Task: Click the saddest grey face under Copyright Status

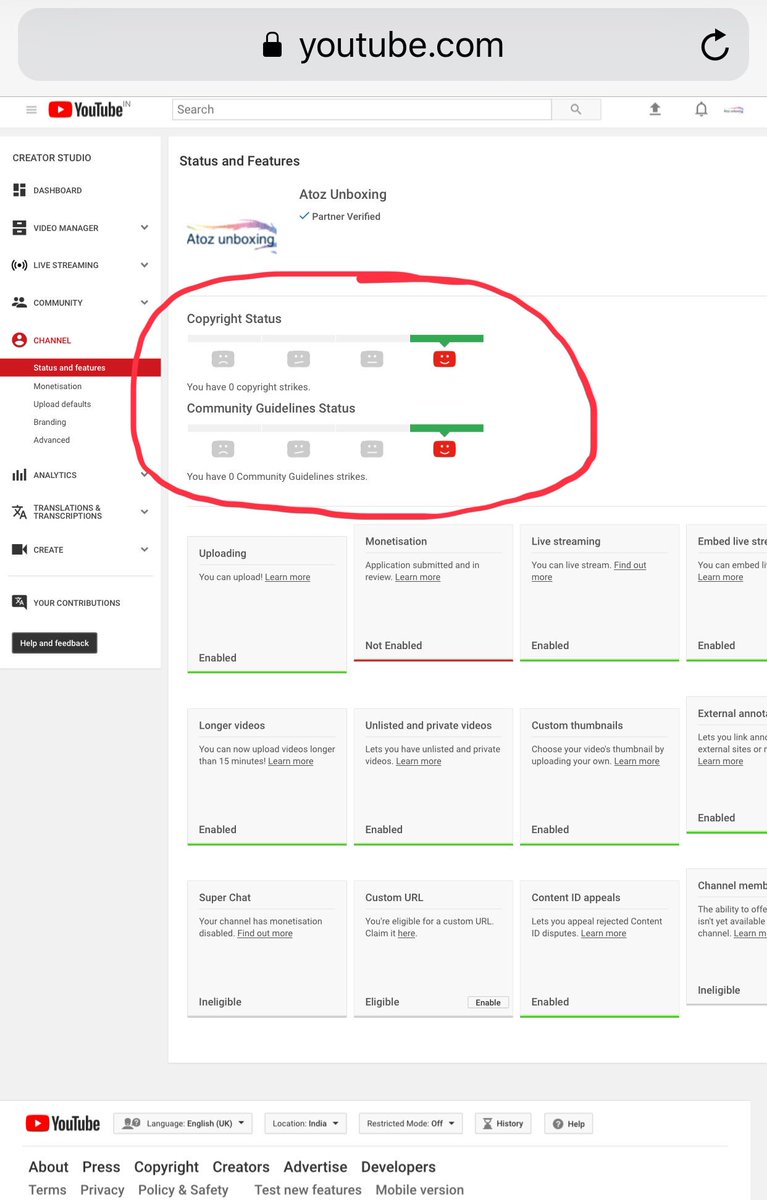Action: click(223, 359)
